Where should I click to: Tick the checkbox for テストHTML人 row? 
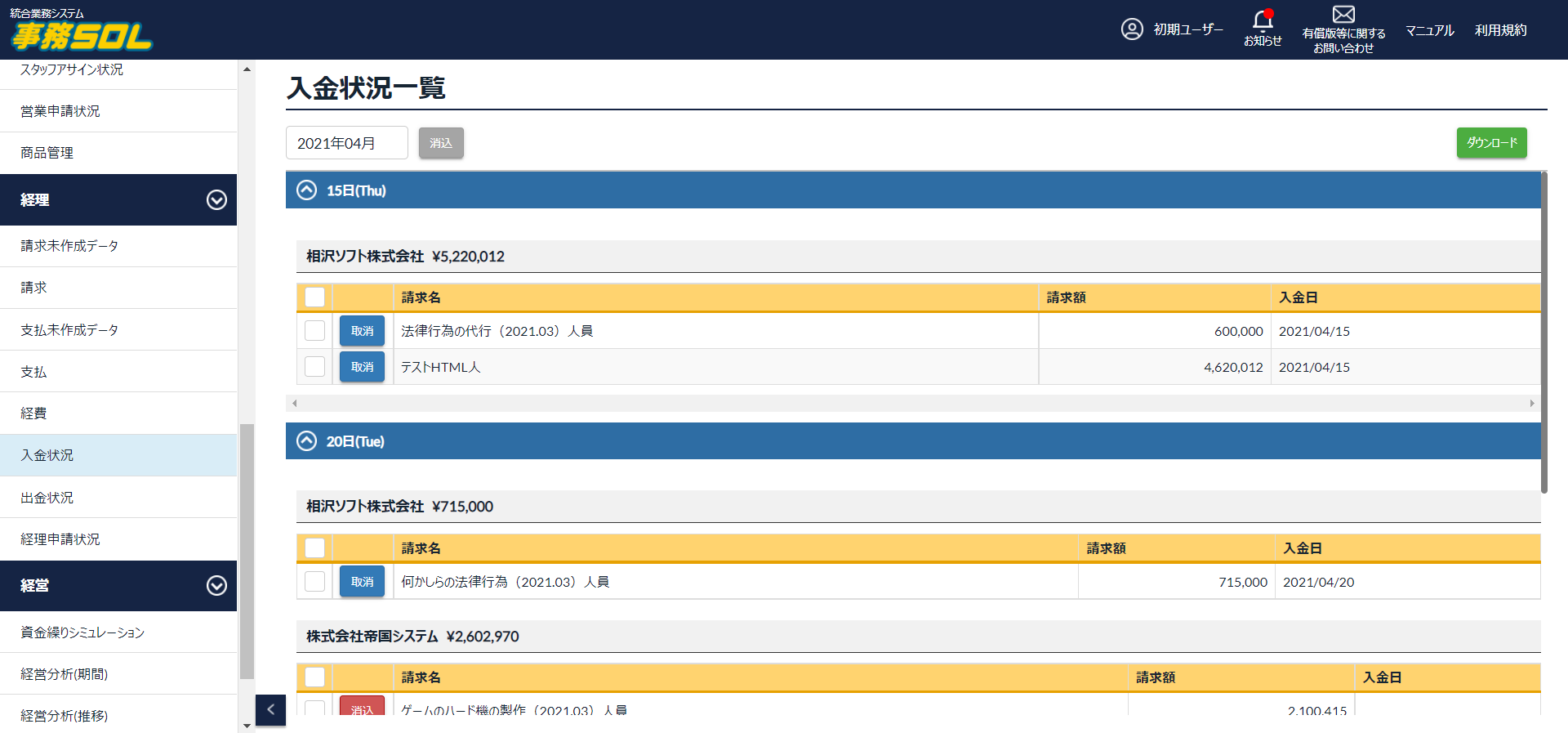314,367
